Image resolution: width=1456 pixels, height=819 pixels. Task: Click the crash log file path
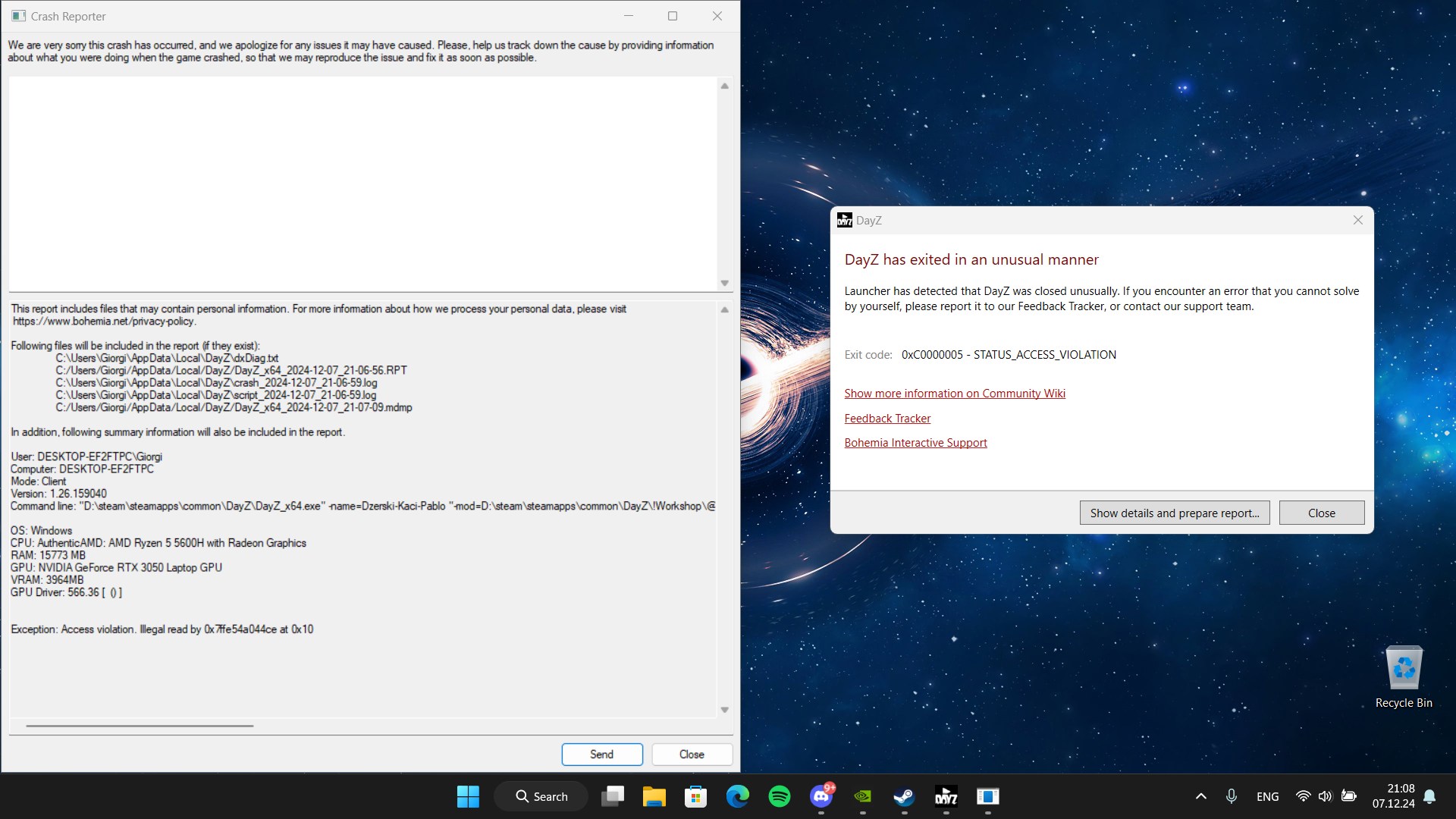tap(216, 383)
